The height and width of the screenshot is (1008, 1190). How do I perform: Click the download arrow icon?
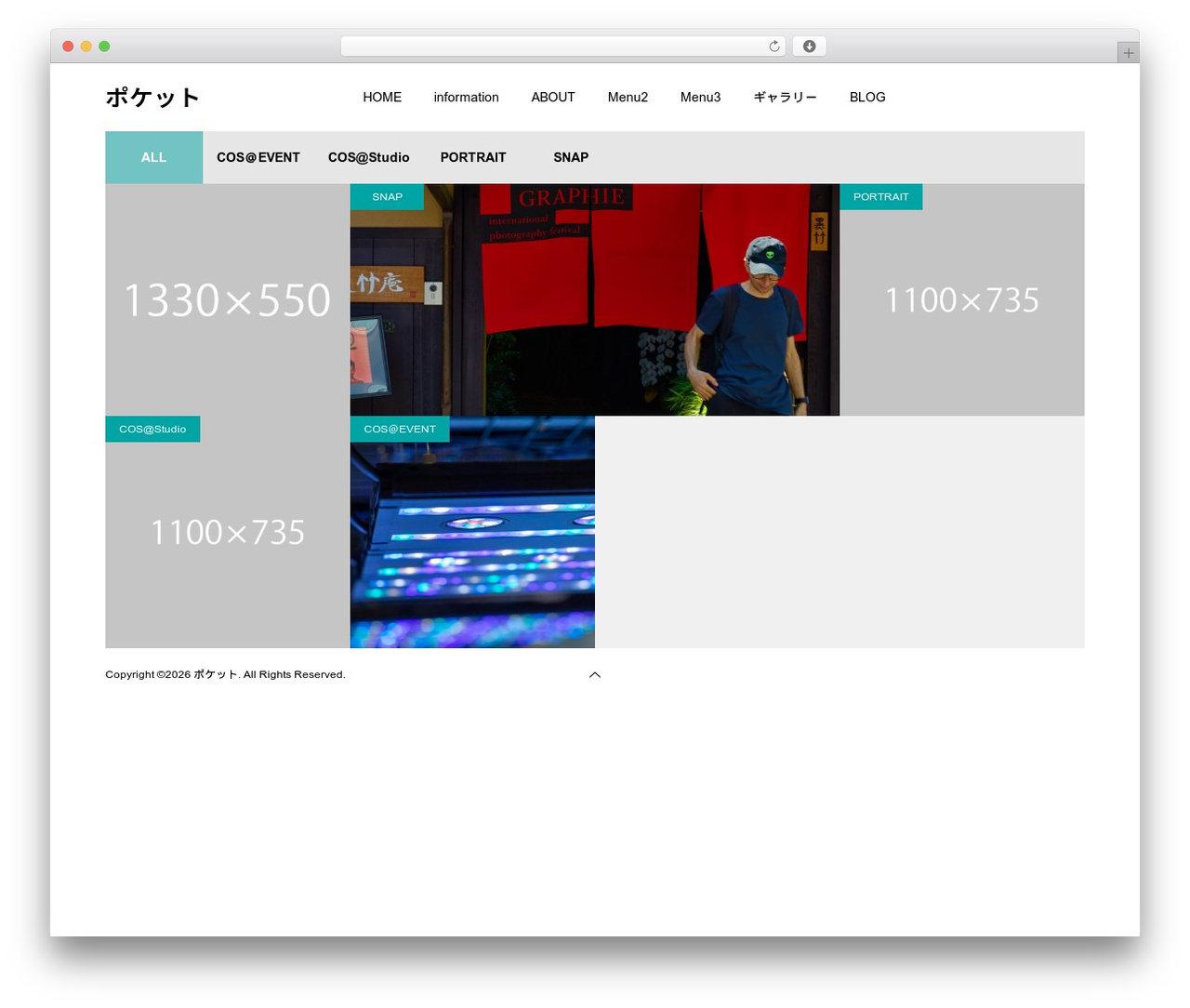point(809,46)
